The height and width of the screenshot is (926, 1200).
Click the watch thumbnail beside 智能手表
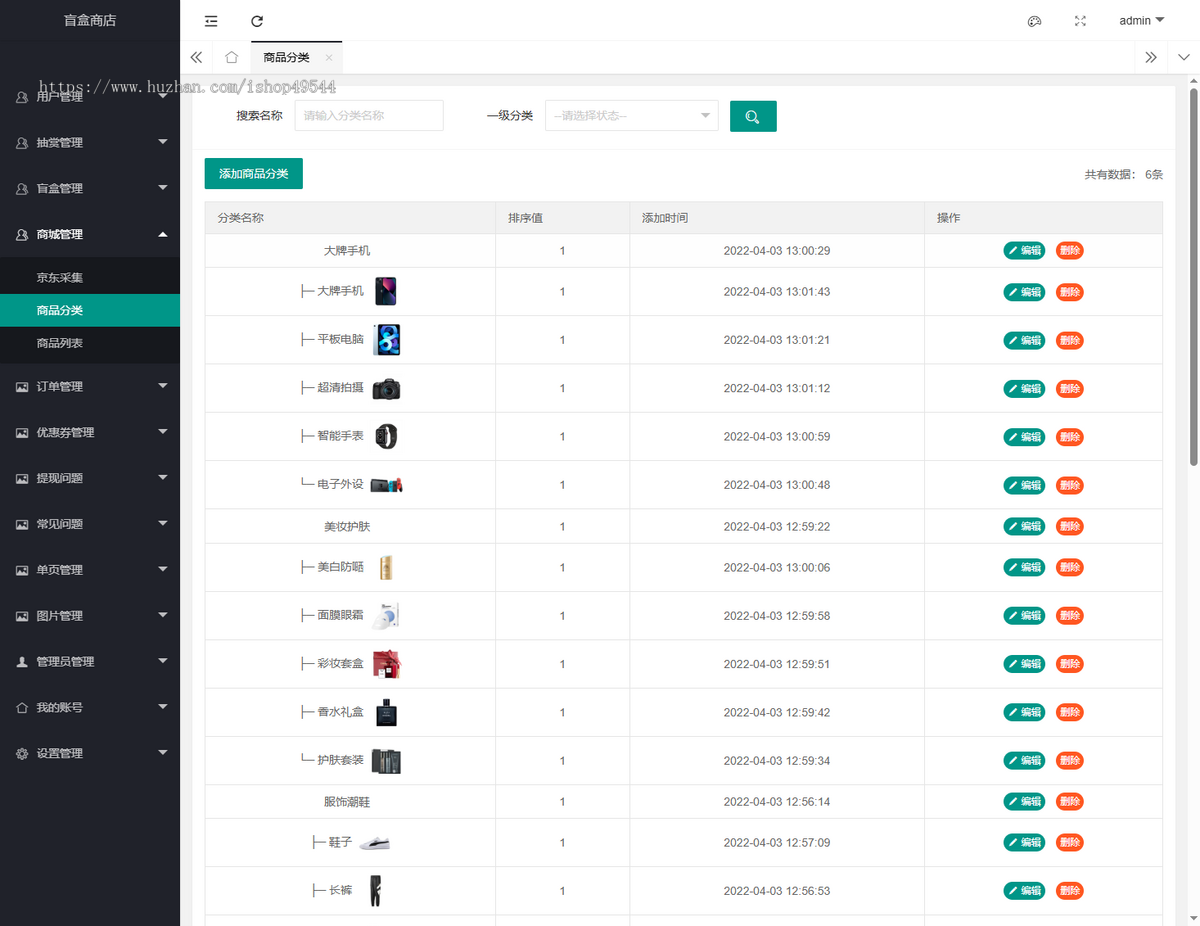(386, 437)
